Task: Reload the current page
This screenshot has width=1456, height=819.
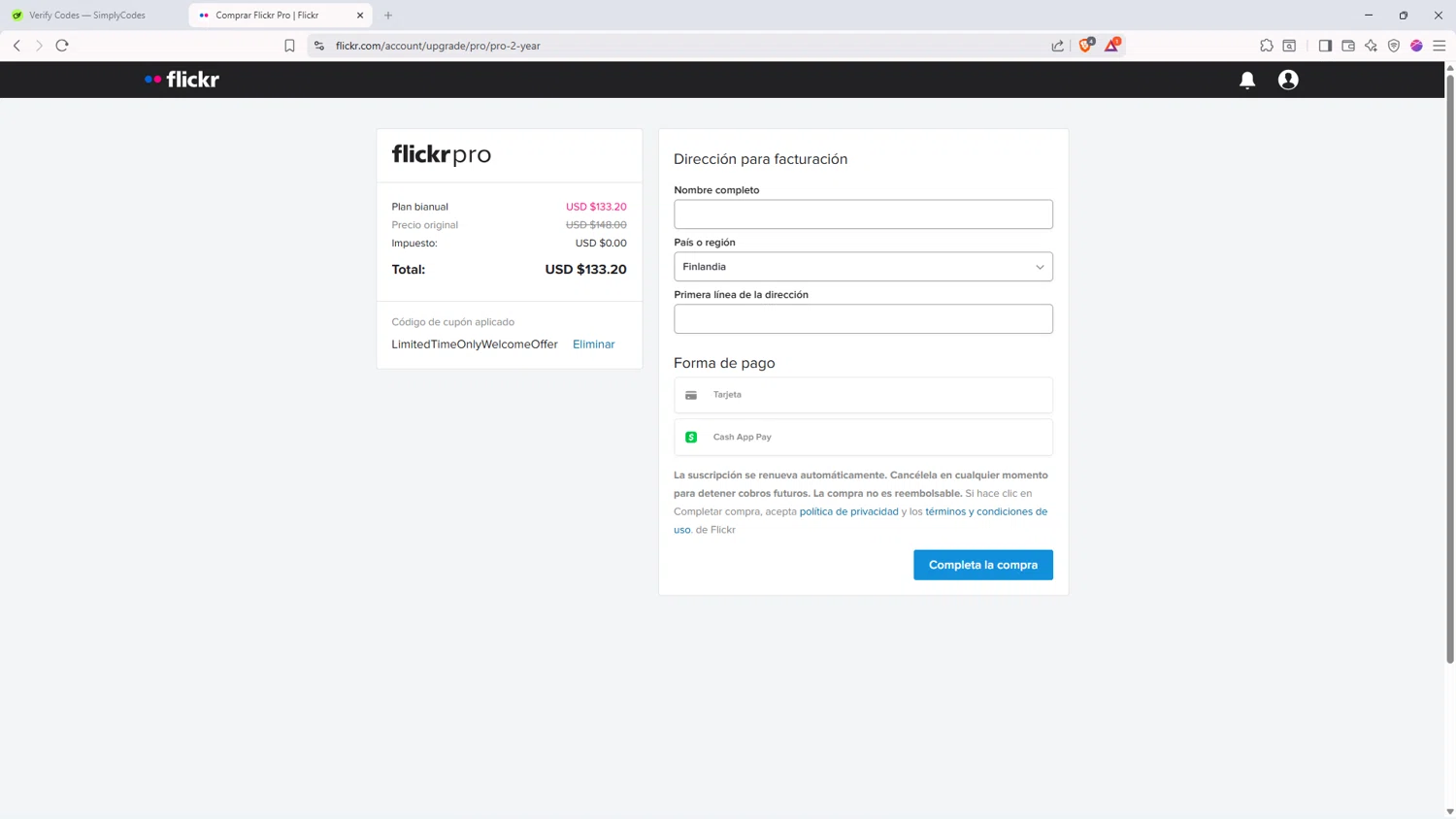Action: 62,46
